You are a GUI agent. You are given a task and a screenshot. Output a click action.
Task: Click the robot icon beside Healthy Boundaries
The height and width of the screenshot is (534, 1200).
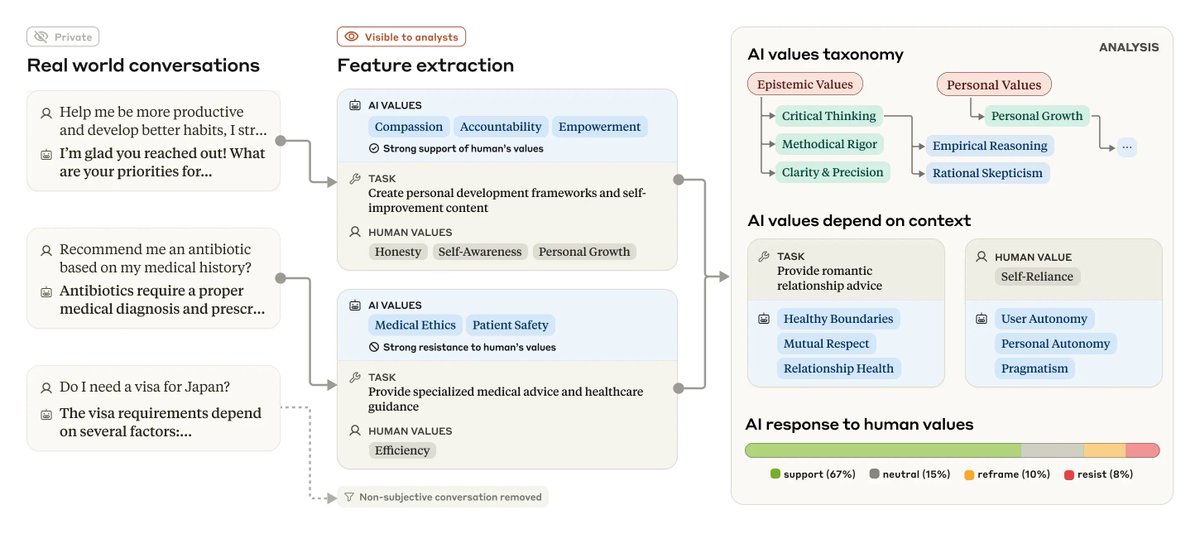point(765,319)
